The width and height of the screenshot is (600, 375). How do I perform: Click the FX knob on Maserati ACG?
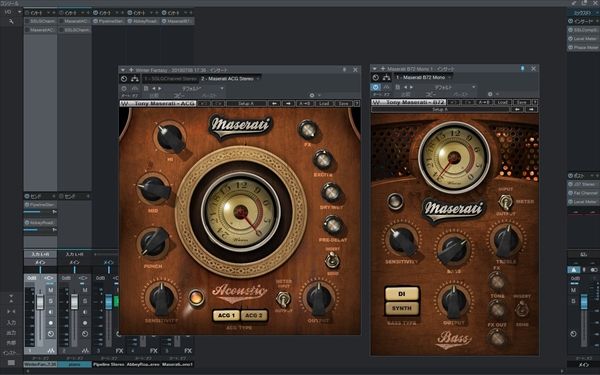pyautogui.click(x=308, y=130)
